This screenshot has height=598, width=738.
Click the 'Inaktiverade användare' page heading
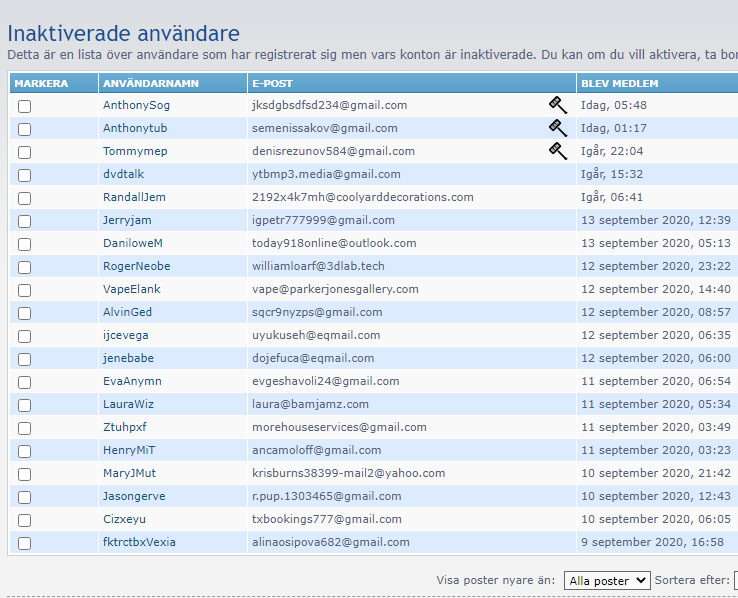click(x=123, y=33)
